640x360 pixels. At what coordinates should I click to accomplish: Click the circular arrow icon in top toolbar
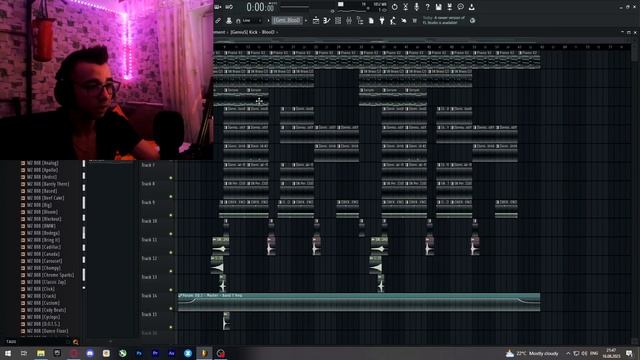tap(394, 7)
